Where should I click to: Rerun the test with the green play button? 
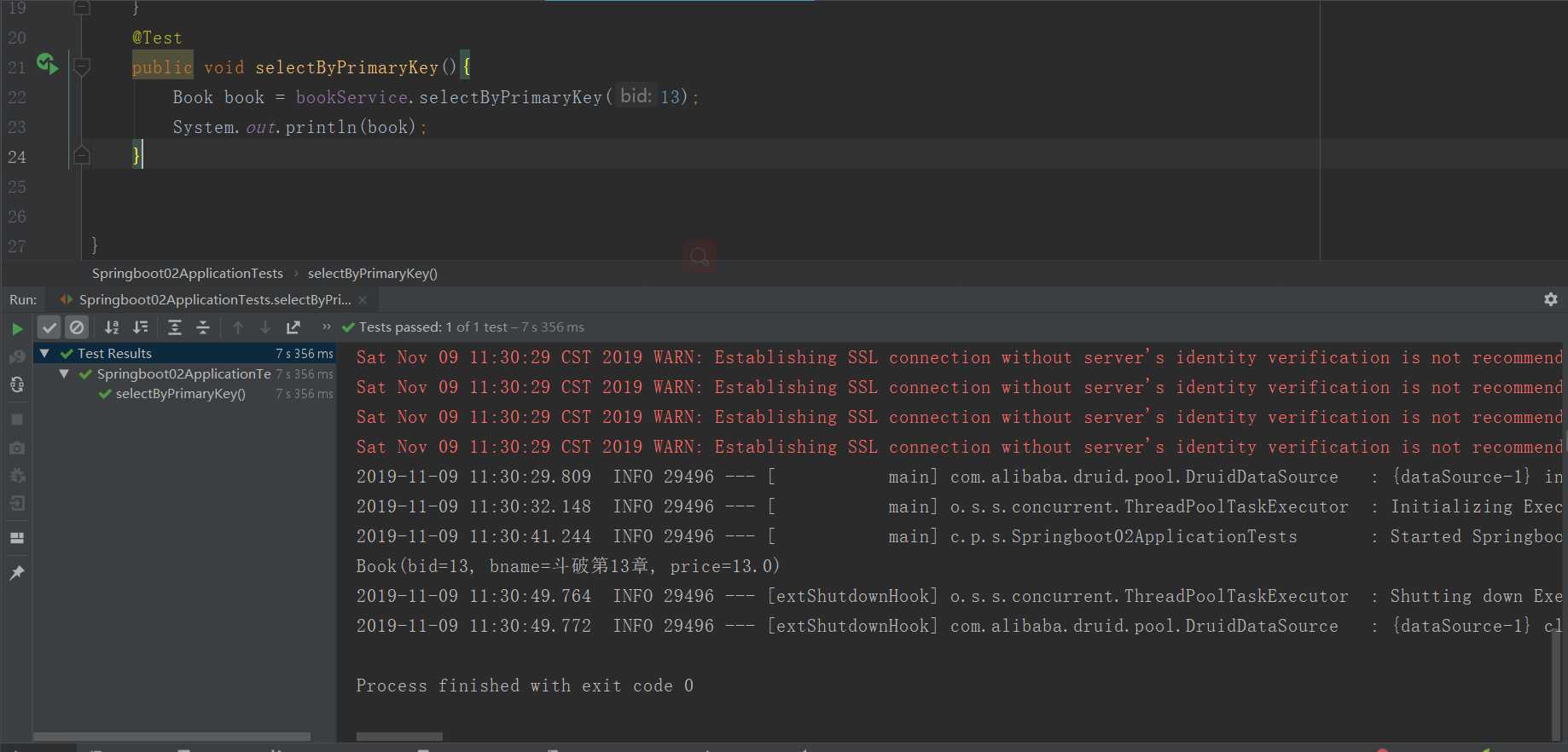pyautogui.click(x=17, y=328)
